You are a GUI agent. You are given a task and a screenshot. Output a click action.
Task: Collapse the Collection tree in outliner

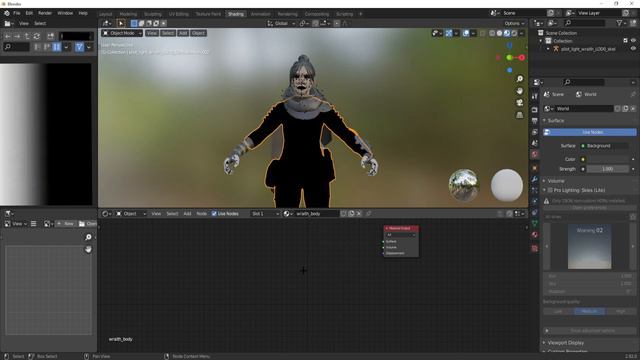(541, 41)
